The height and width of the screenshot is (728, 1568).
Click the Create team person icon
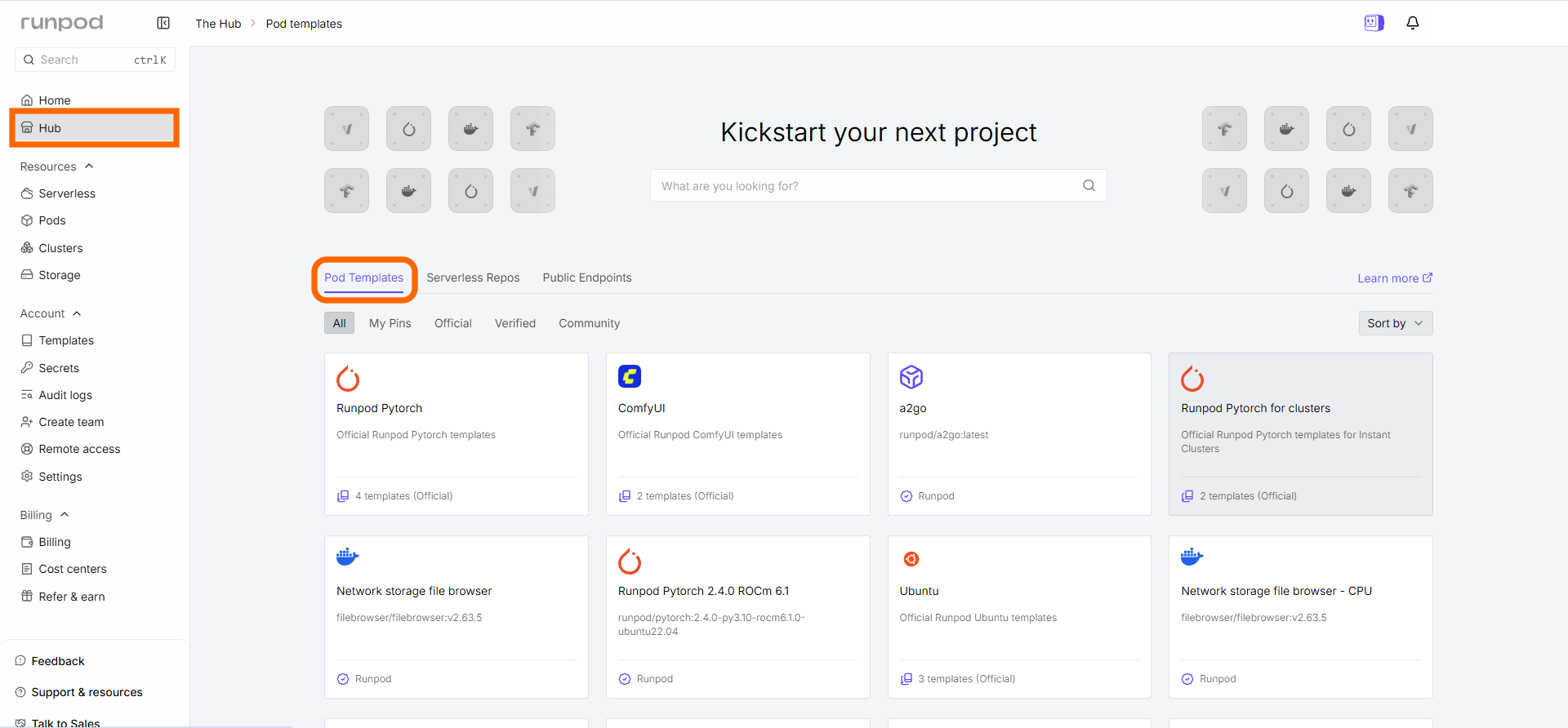click(x=27, y=422)
